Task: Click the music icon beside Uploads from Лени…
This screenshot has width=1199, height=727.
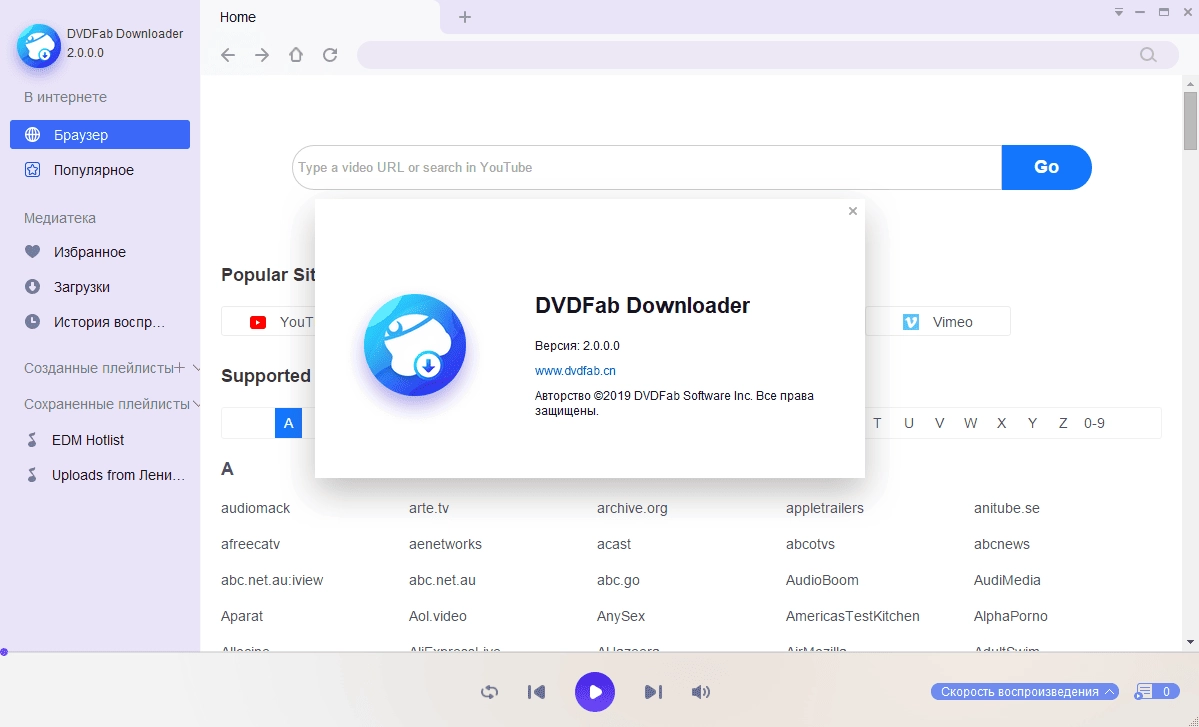Action: click(32, 475)
